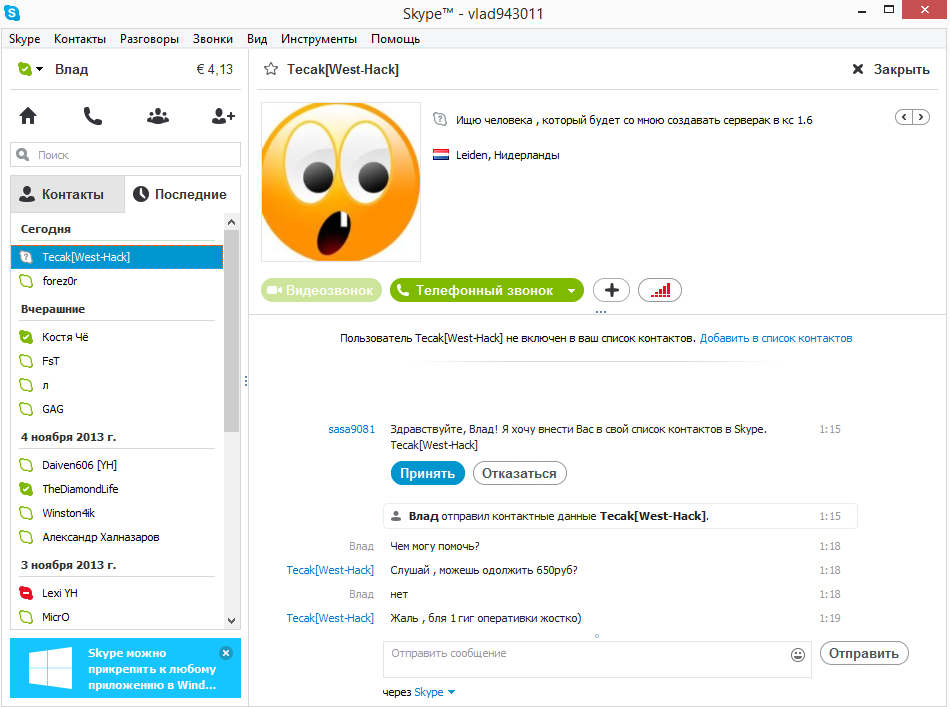Viewport: 950px width, 707px height.
Task: Open the dial pad phone icon
Action: click(x=93, y=116)
